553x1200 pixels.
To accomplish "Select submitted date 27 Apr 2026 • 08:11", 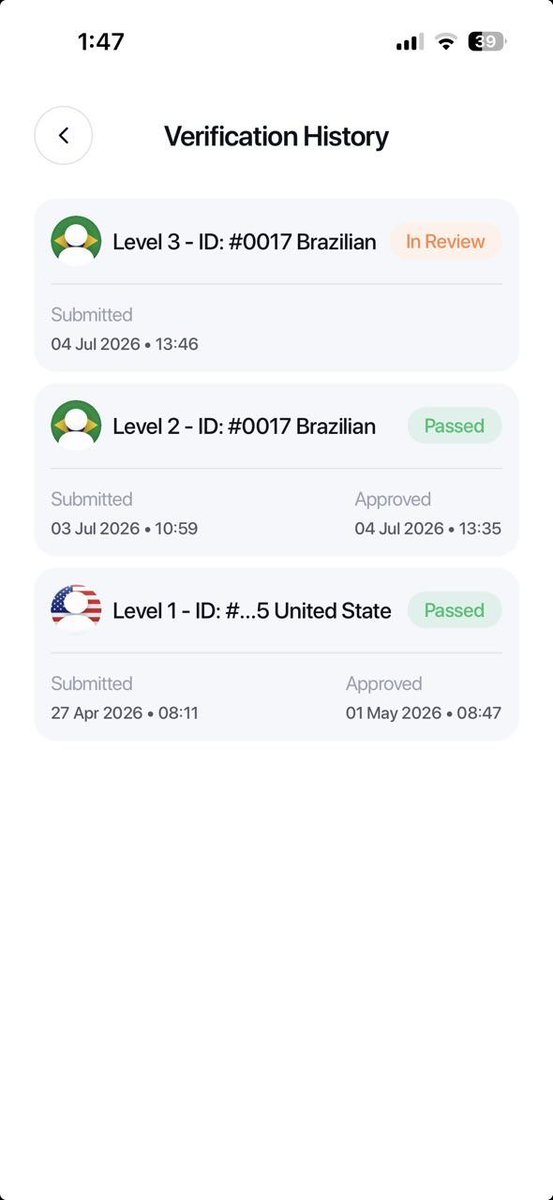I will pos(124,713).
